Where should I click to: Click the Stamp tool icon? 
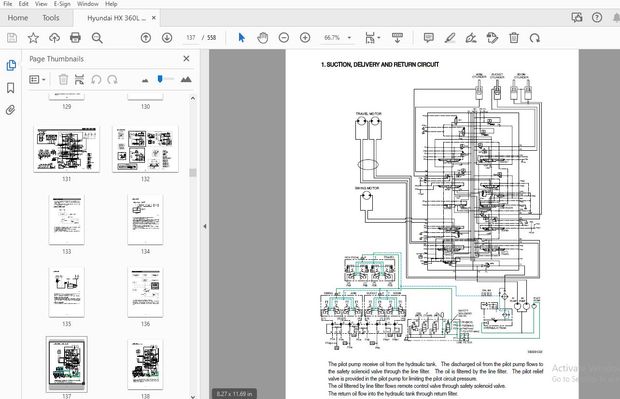[x=492, y=38]
